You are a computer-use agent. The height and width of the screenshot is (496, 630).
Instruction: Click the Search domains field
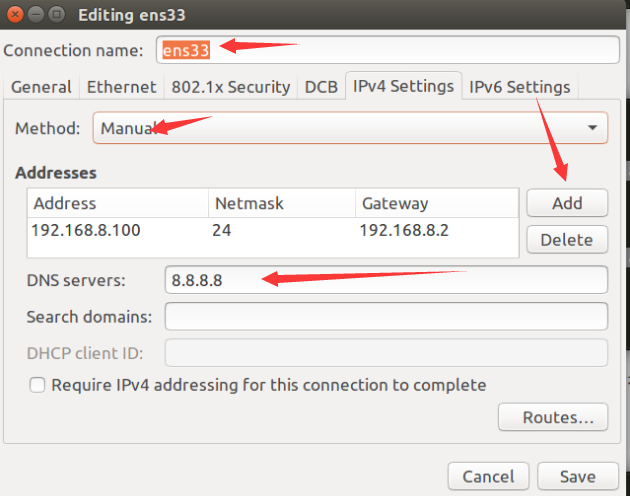click(386, 317)
